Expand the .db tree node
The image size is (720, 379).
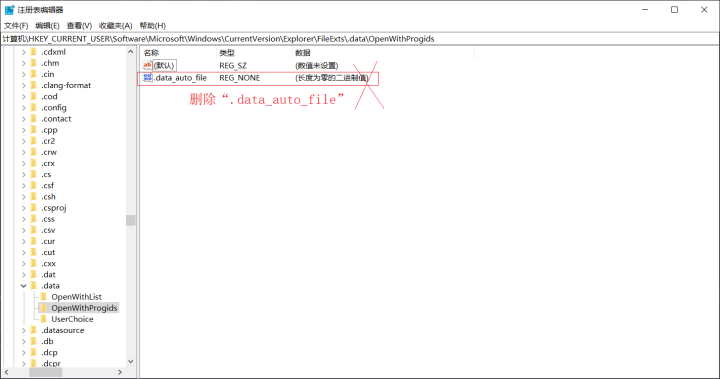[23, 341]
